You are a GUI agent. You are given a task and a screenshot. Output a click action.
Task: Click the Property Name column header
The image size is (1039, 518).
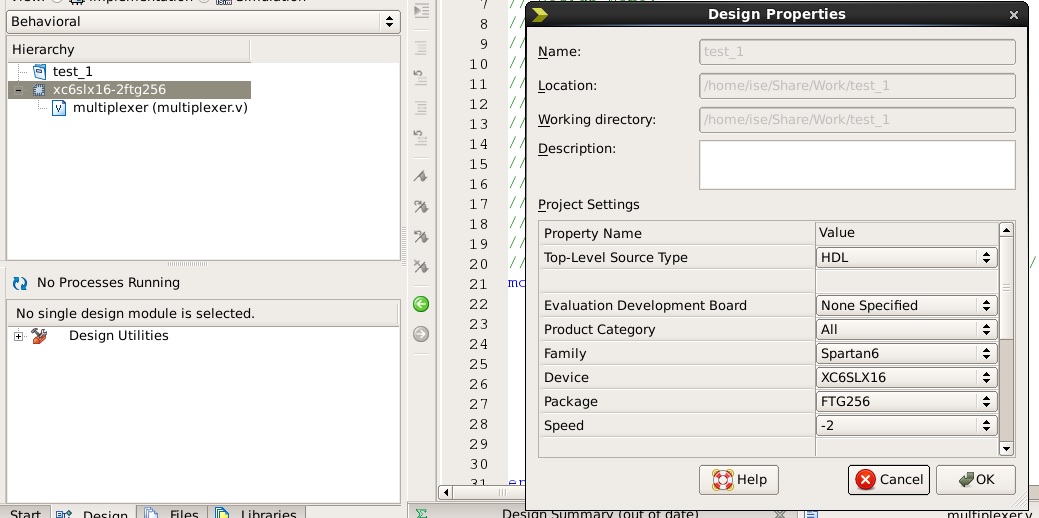tap(678, 233)
